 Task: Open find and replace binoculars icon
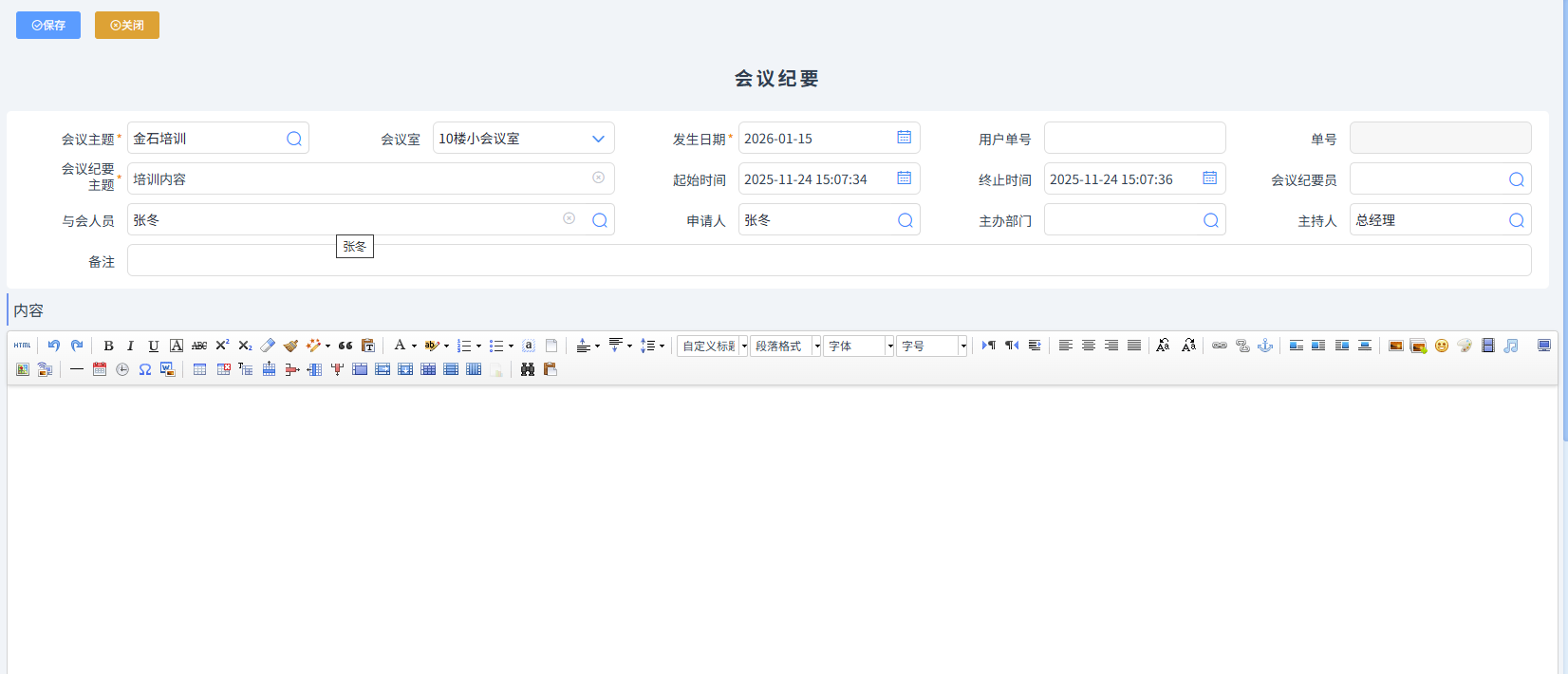click(x=528, y=370)
